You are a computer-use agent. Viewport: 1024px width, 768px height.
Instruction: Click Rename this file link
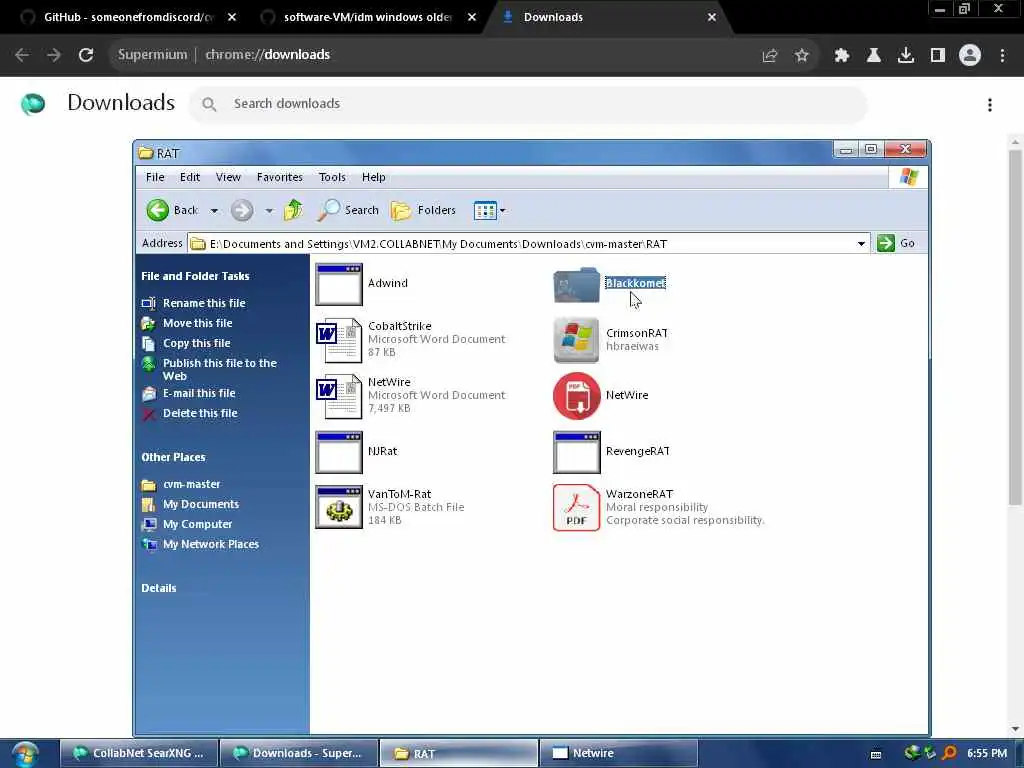204,303
